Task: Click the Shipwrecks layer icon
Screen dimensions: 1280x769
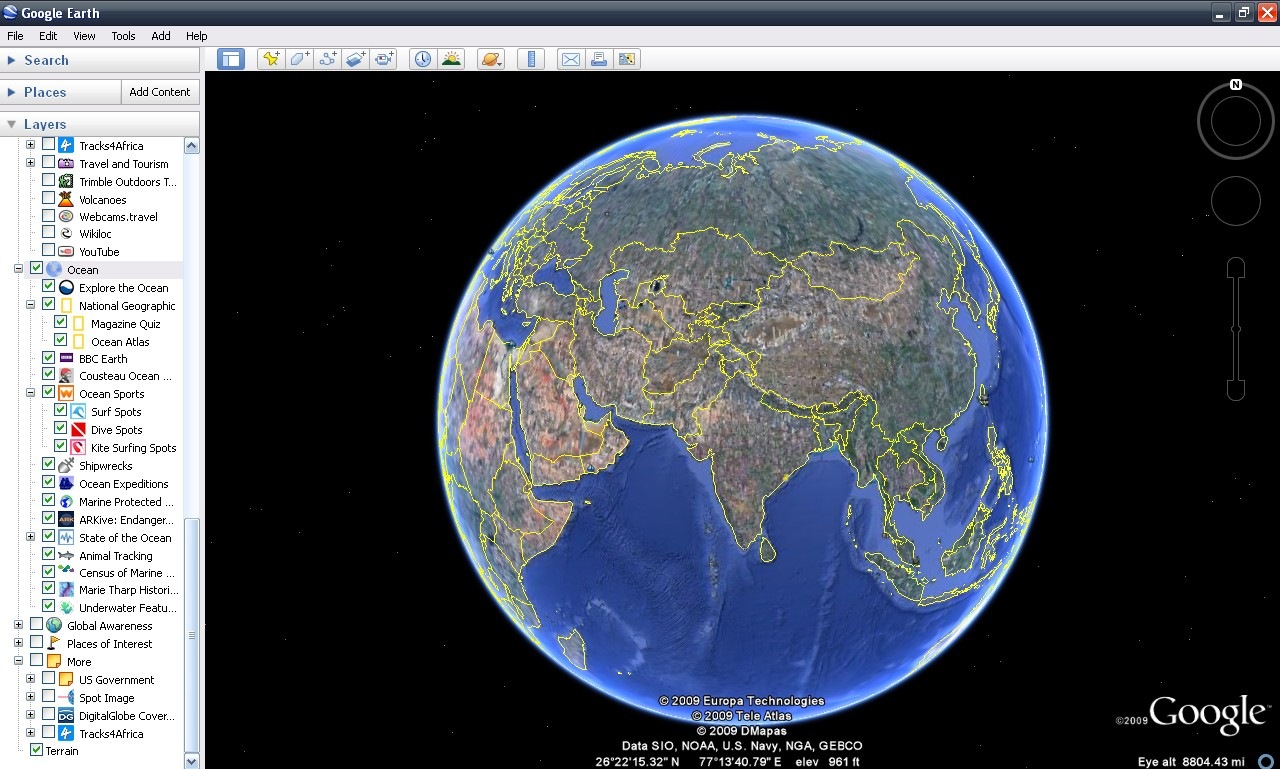Action: pos(65,465)
